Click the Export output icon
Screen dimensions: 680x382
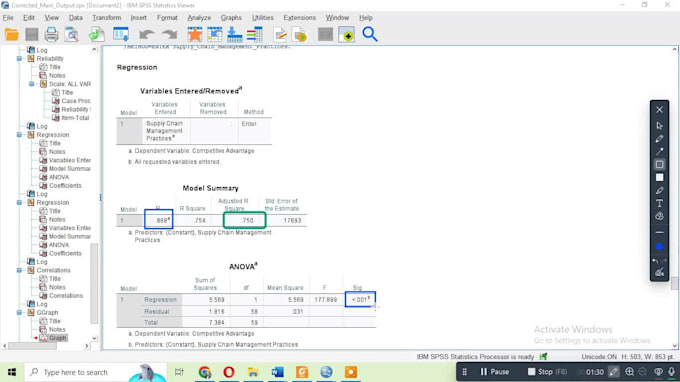[96, 34]
